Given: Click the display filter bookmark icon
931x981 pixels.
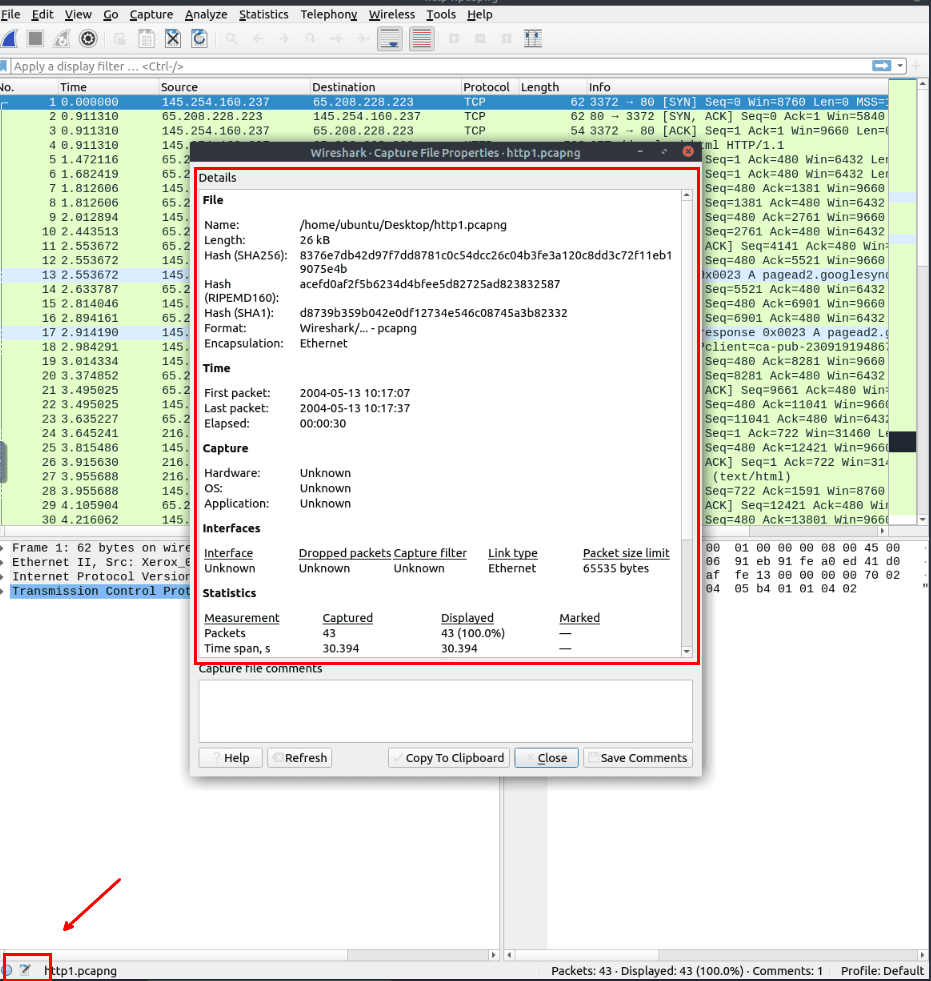Looking at the screenshot, I should pyautogui.click(x=5, y=66).
